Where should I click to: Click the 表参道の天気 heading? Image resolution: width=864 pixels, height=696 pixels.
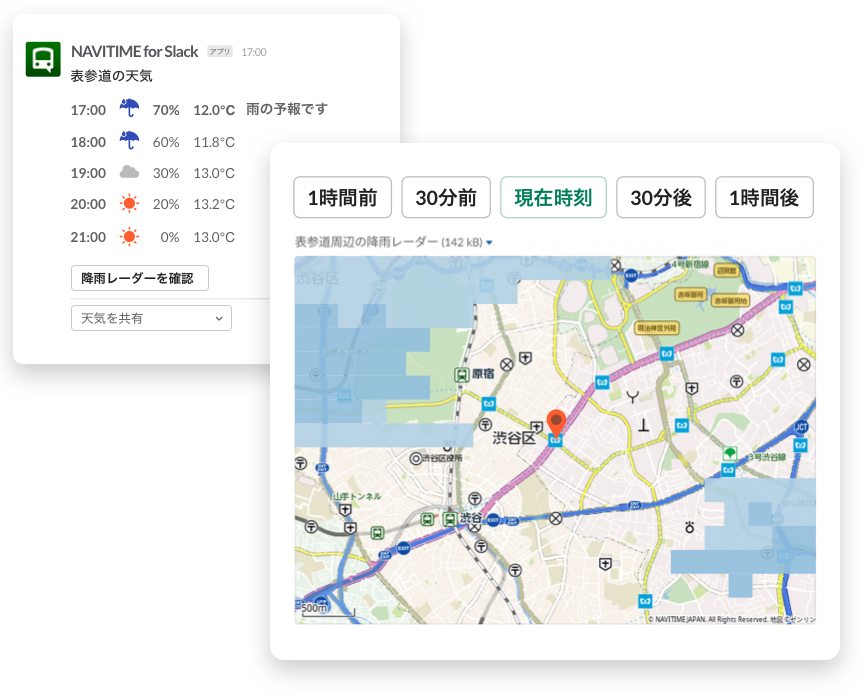pyautogui.click(x=111, y=76)
